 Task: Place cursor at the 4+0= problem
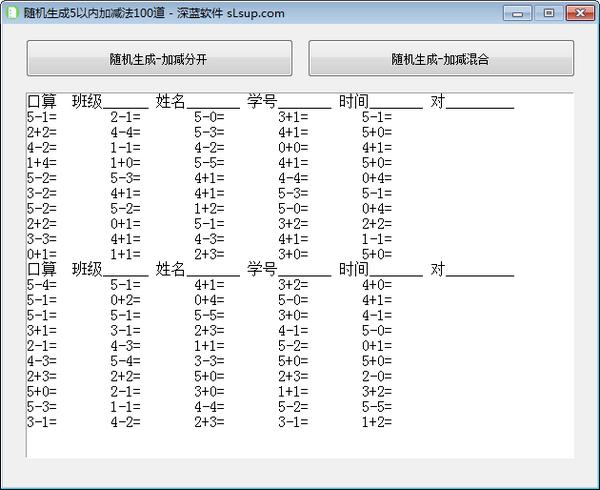[x=377, y=285]
